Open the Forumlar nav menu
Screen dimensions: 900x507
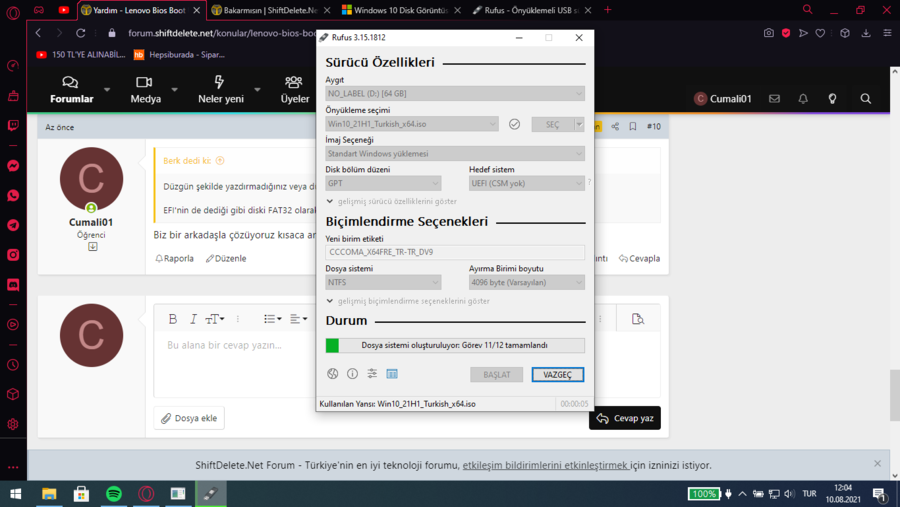pyautogui.click(x=71, y=90)
